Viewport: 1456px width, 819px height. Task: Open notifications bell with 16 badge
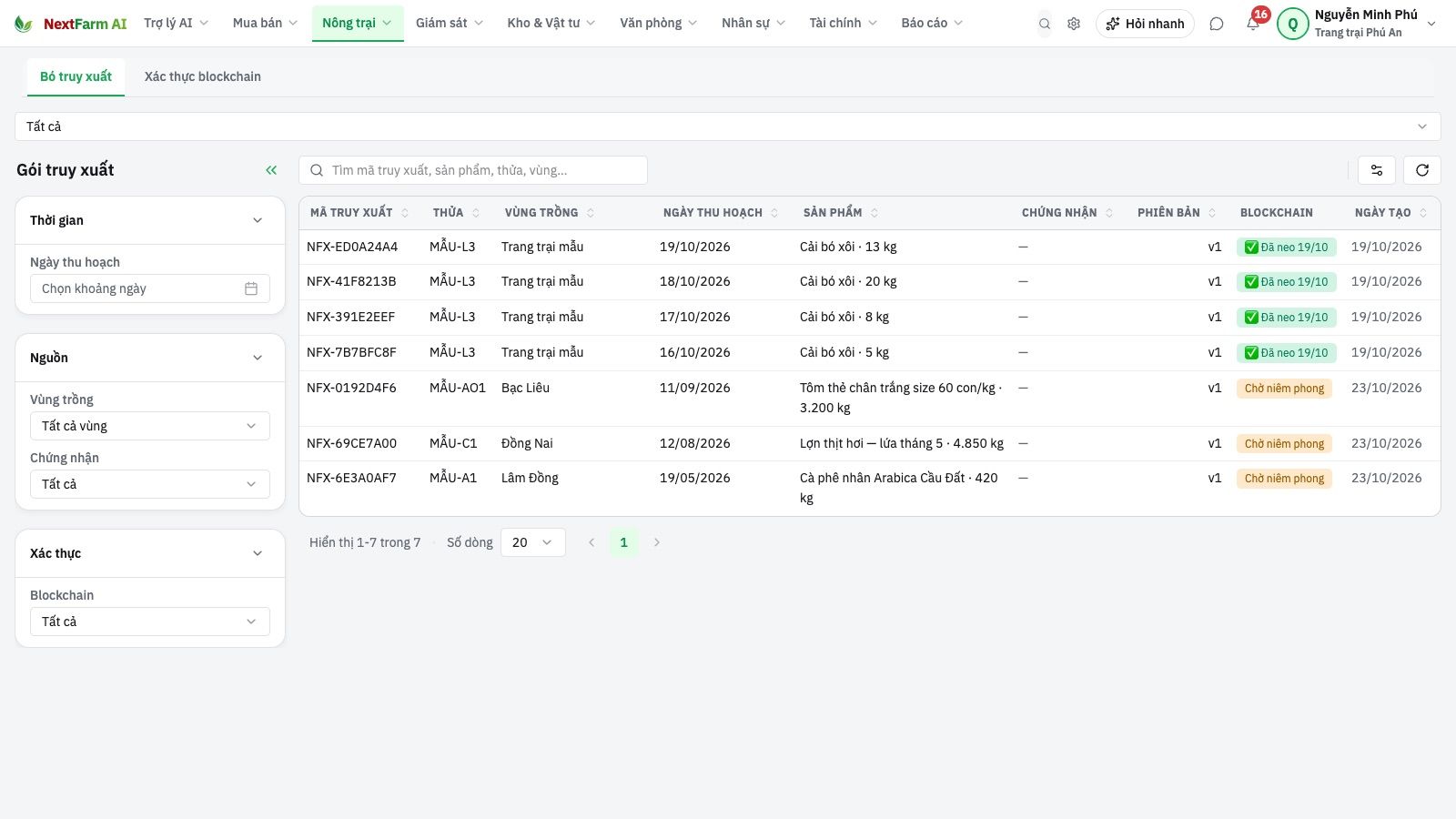(x=1253, y=24)
